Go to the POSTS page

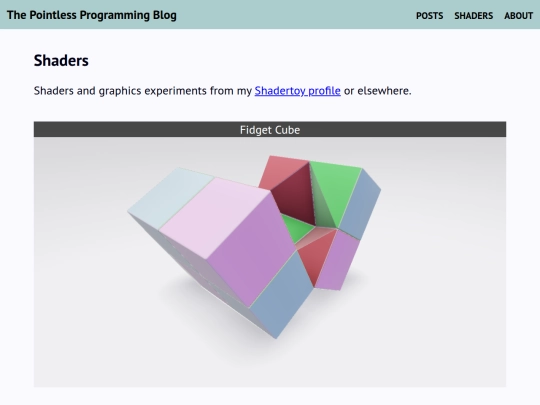click(x=429, y=16)
